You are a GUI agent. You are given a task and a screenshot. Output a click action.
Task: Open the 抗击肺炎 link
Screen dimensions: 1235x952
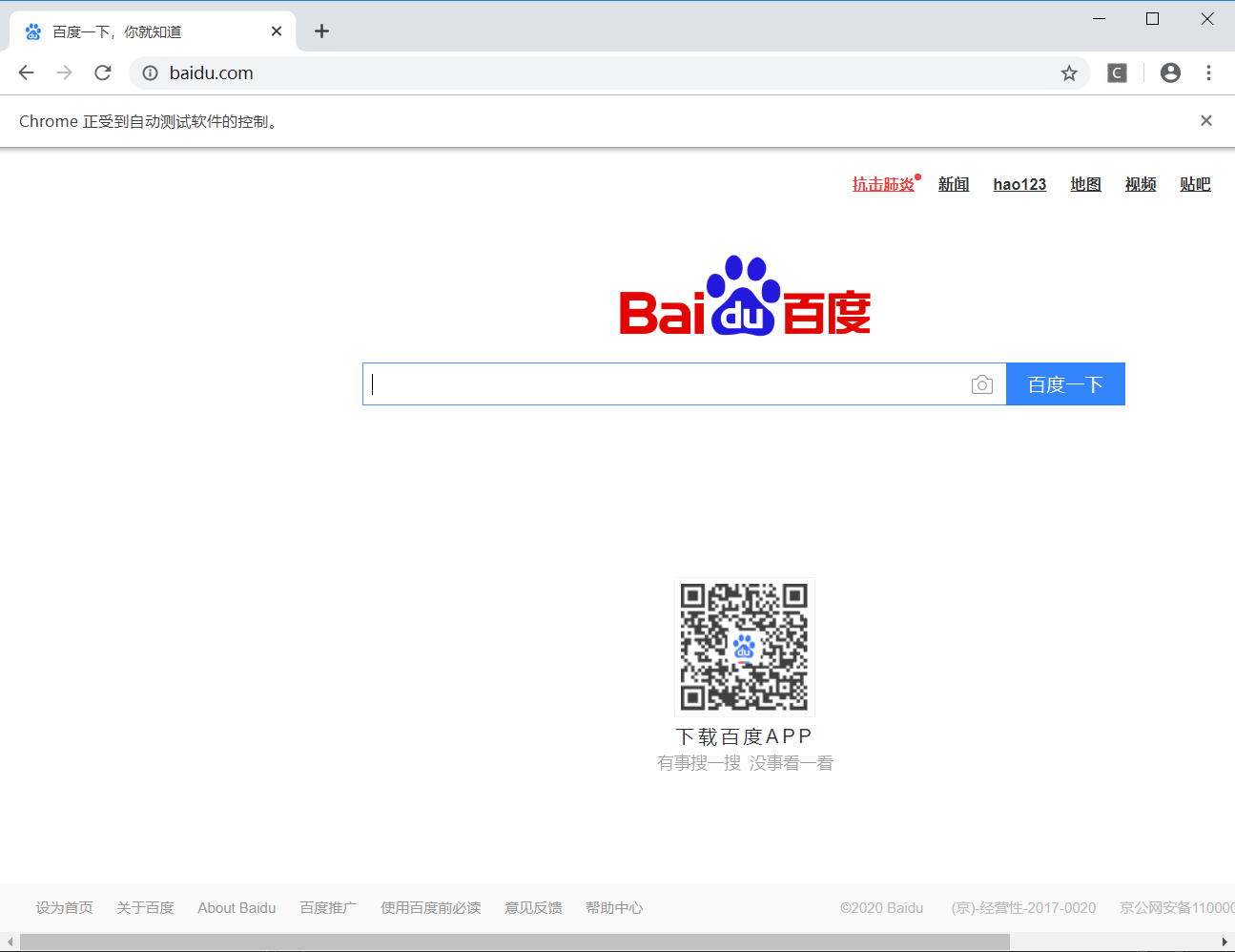coord(883,184)
